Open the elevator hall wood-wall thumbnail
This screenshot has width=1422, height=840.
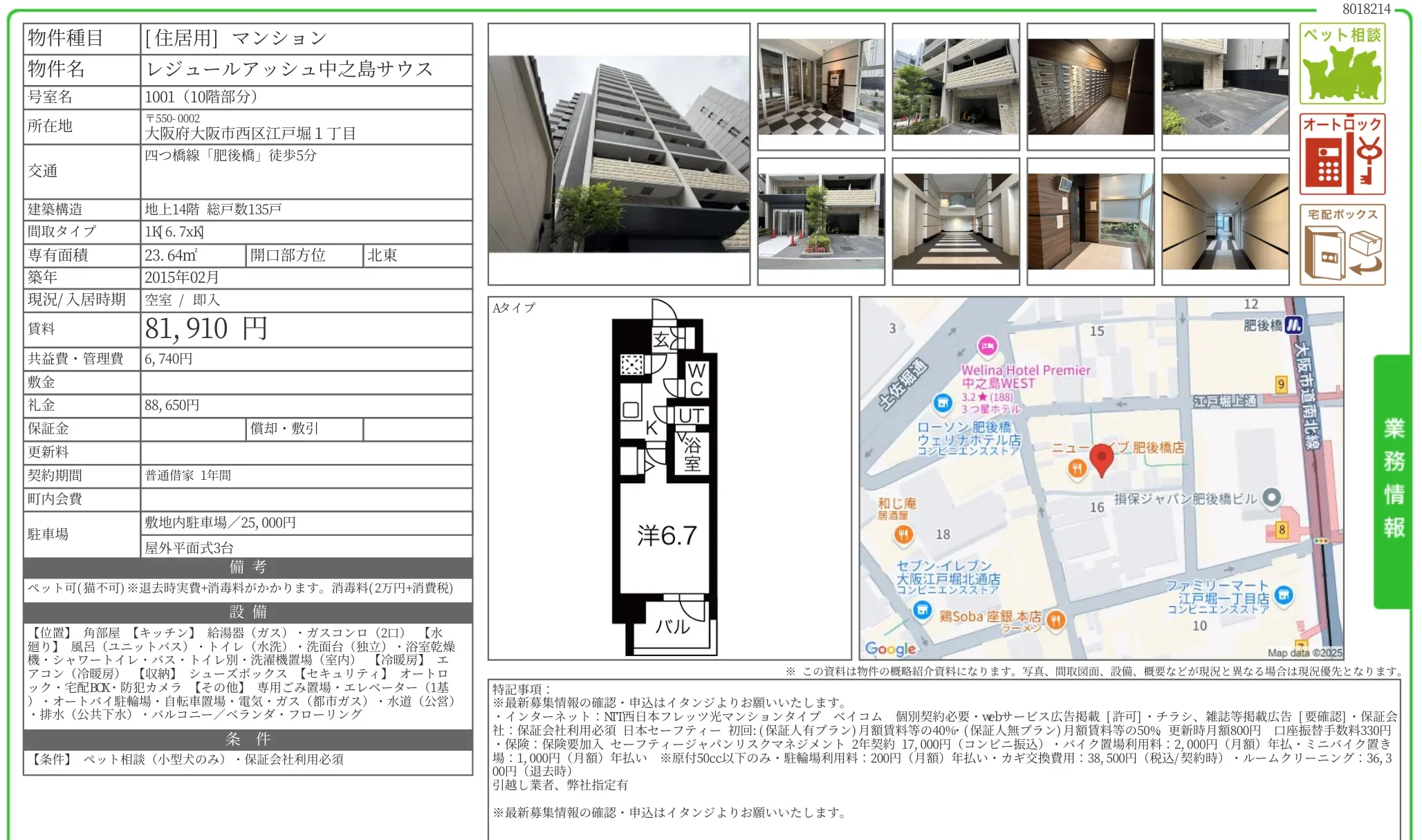click(x=1091, y=221)
